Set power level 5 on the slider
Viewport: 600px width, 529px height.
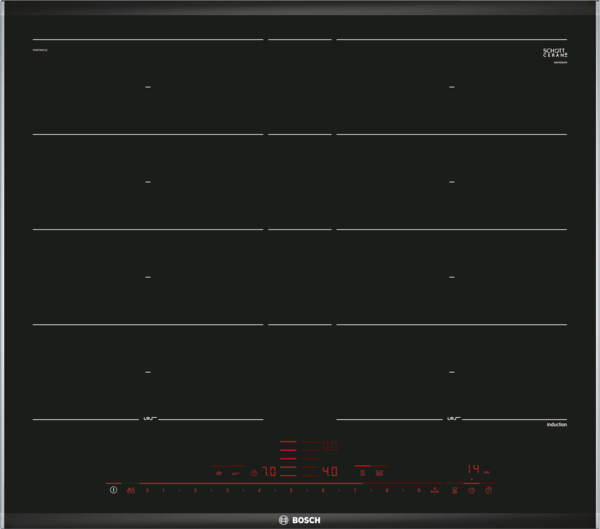(x=291, y=491)
